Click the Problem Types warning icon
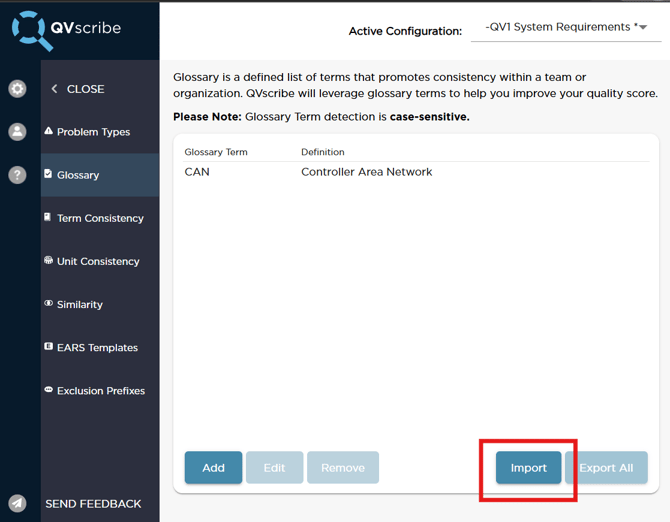 (48, 131)
